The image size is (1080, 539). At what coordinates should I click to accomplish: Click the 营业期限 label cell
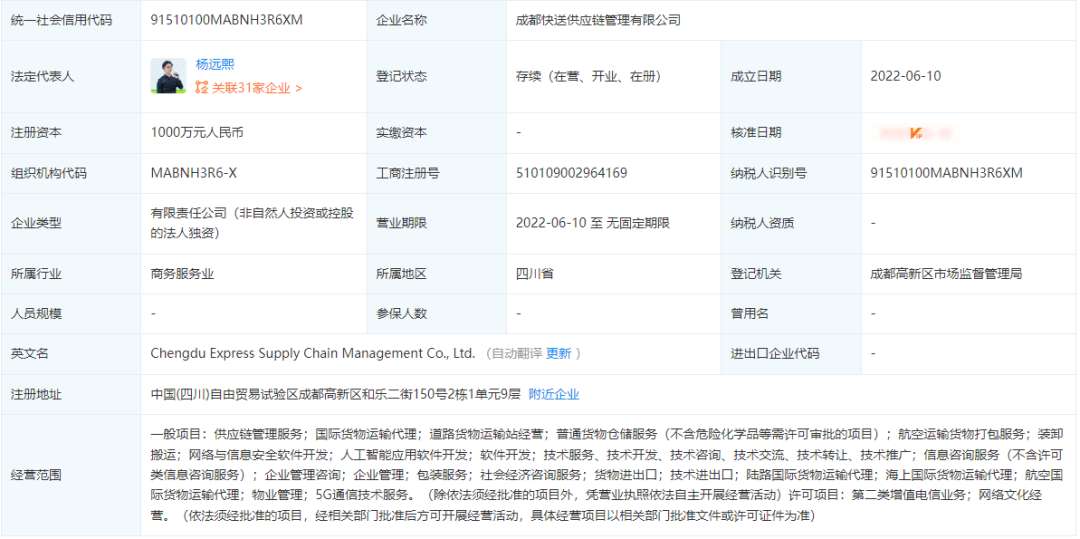[x=437, y=223]
